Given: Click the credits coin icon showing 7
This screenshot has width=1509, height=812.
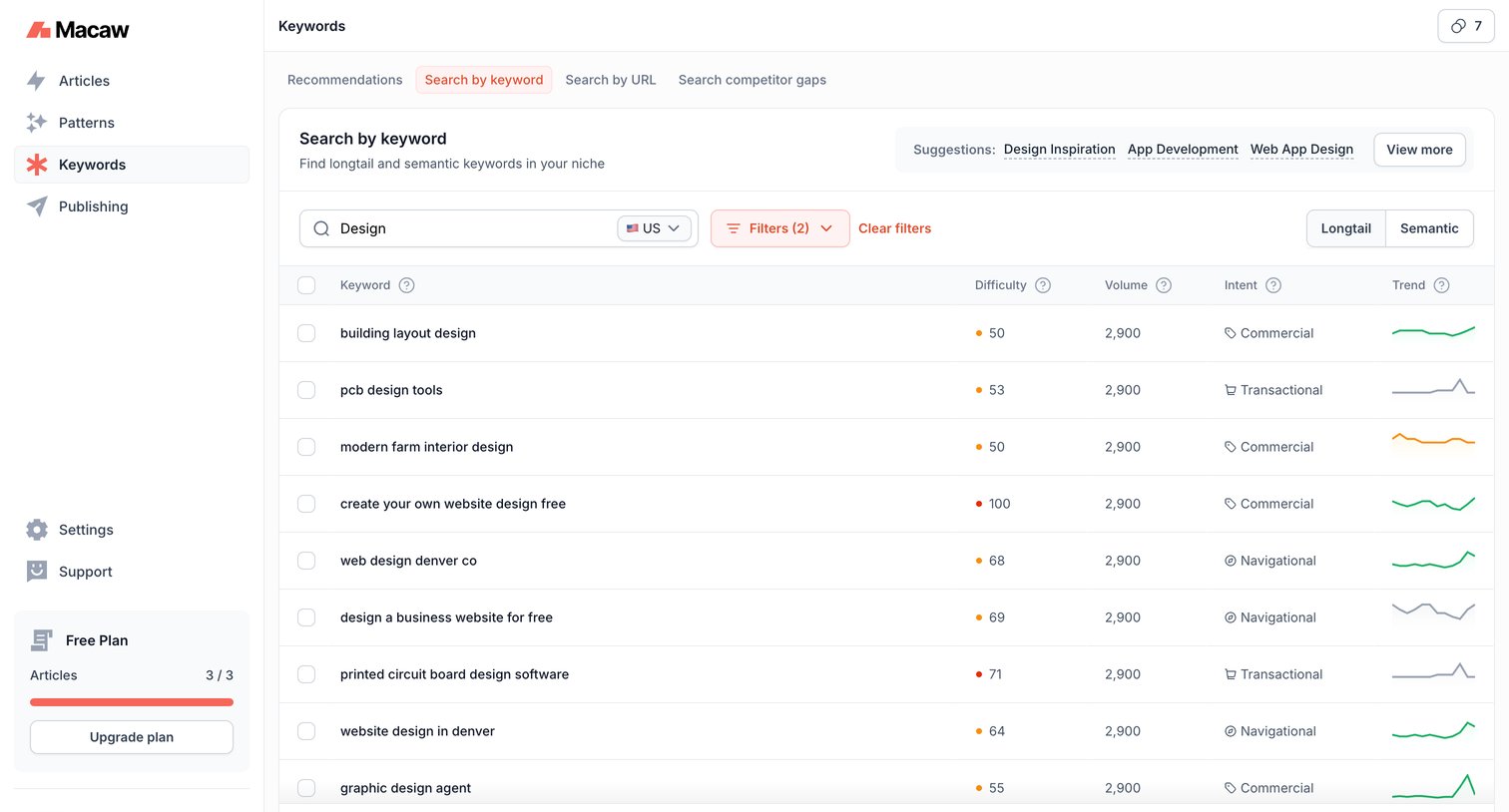Looking at the screenshot, I should pyautogui.click(x=1458, y=26).
